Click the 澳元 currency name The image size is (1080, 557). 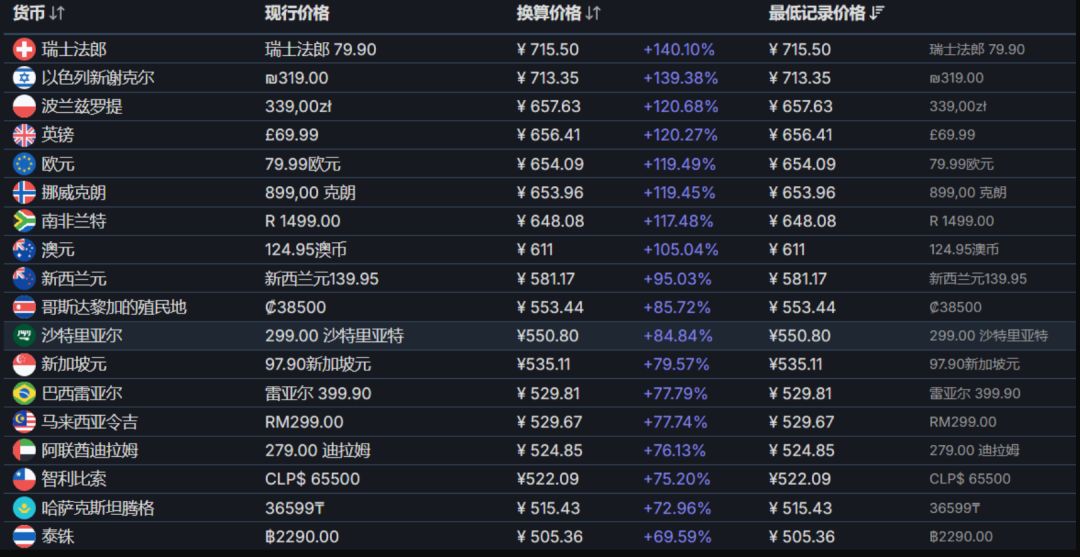click(58, 250)
